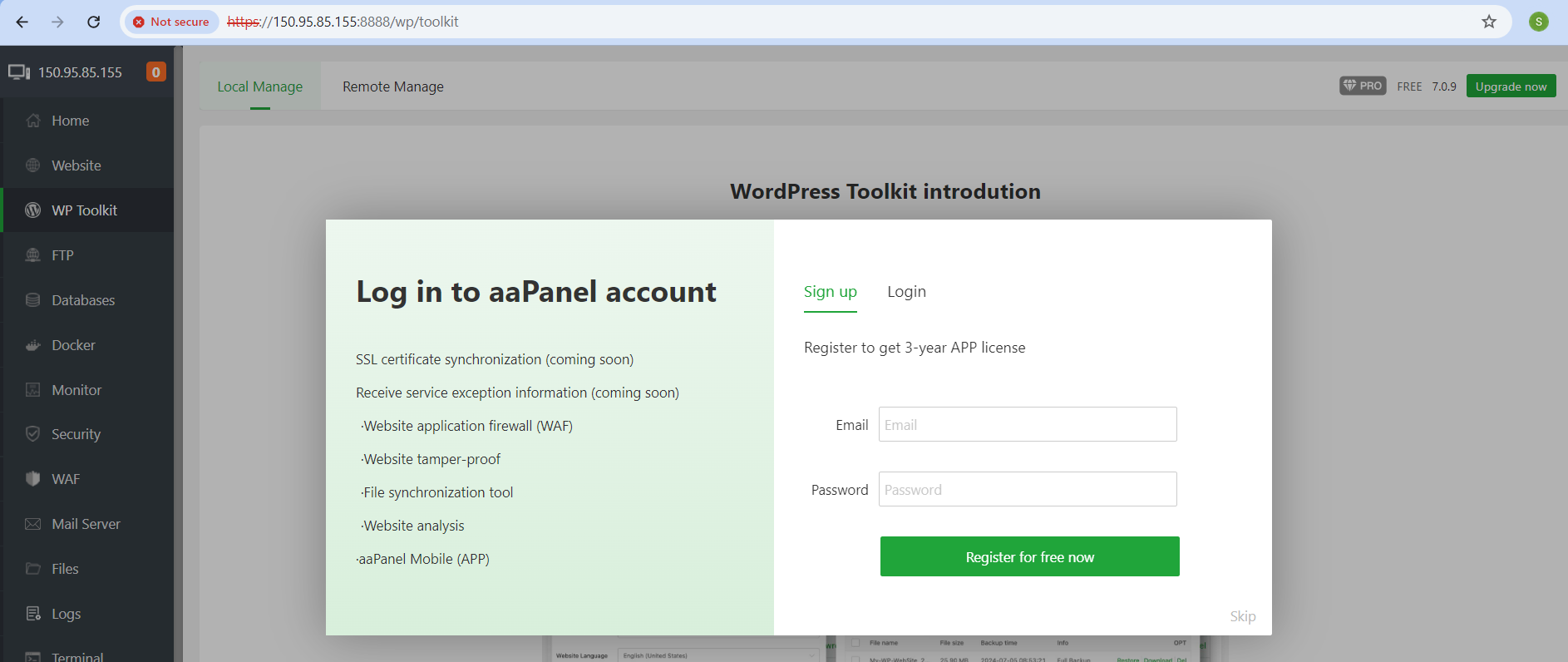
Task: Click the Website globe icon
Action: (33, 165)
